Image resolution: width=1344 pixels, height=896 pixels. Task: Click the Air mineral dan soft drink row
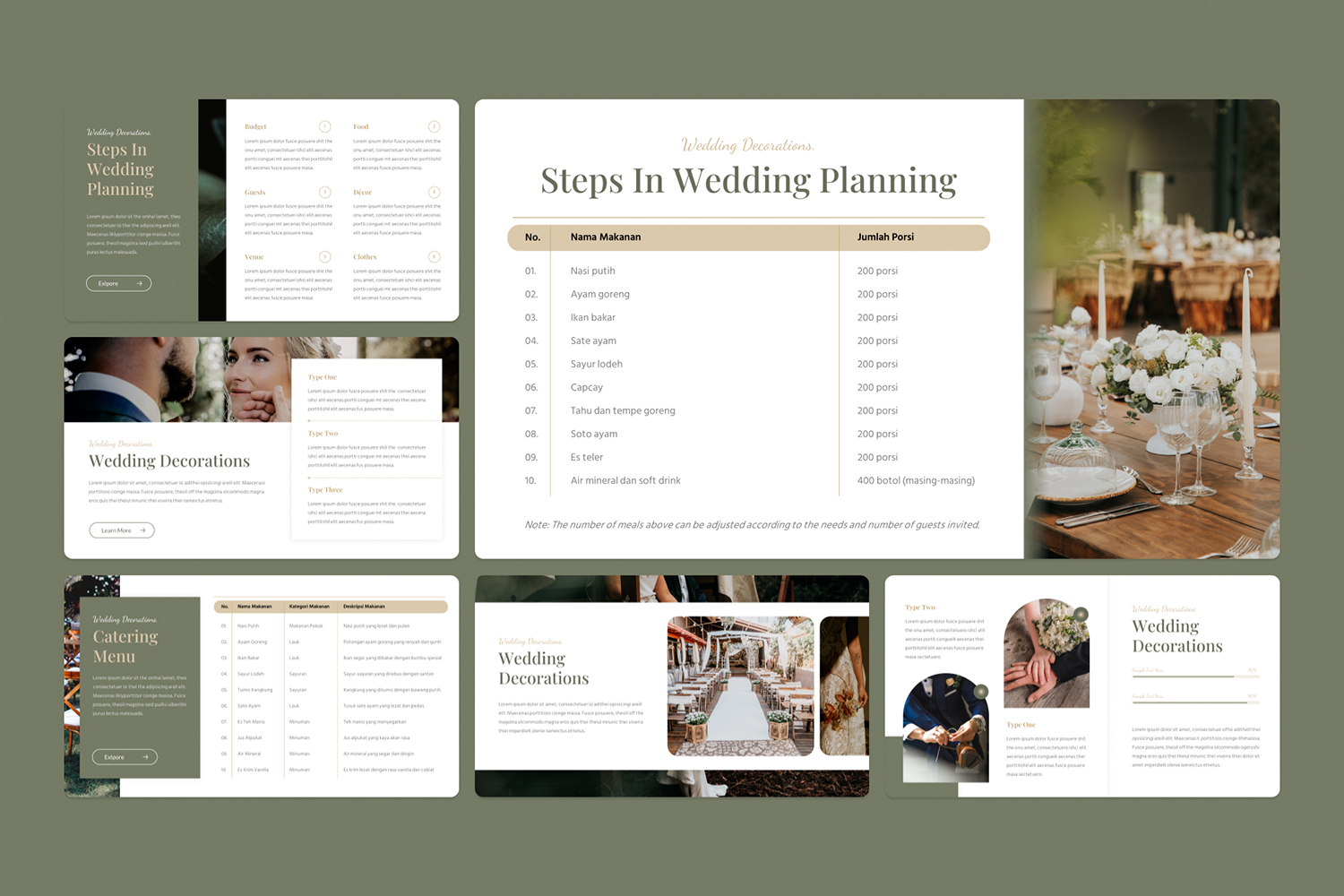click(625, 481)
